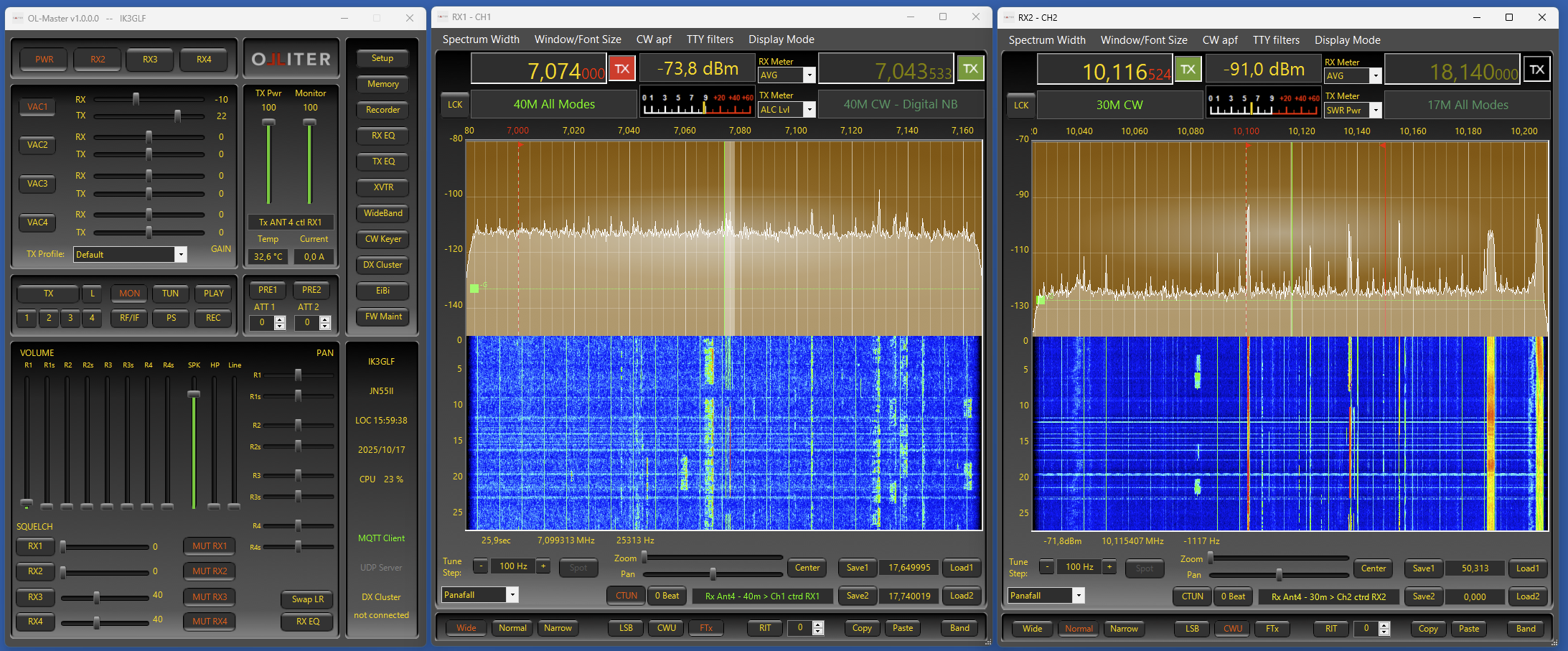
Task: Open the SWR Pwr TX Meter dropdown
Action: click(1376, 111)
